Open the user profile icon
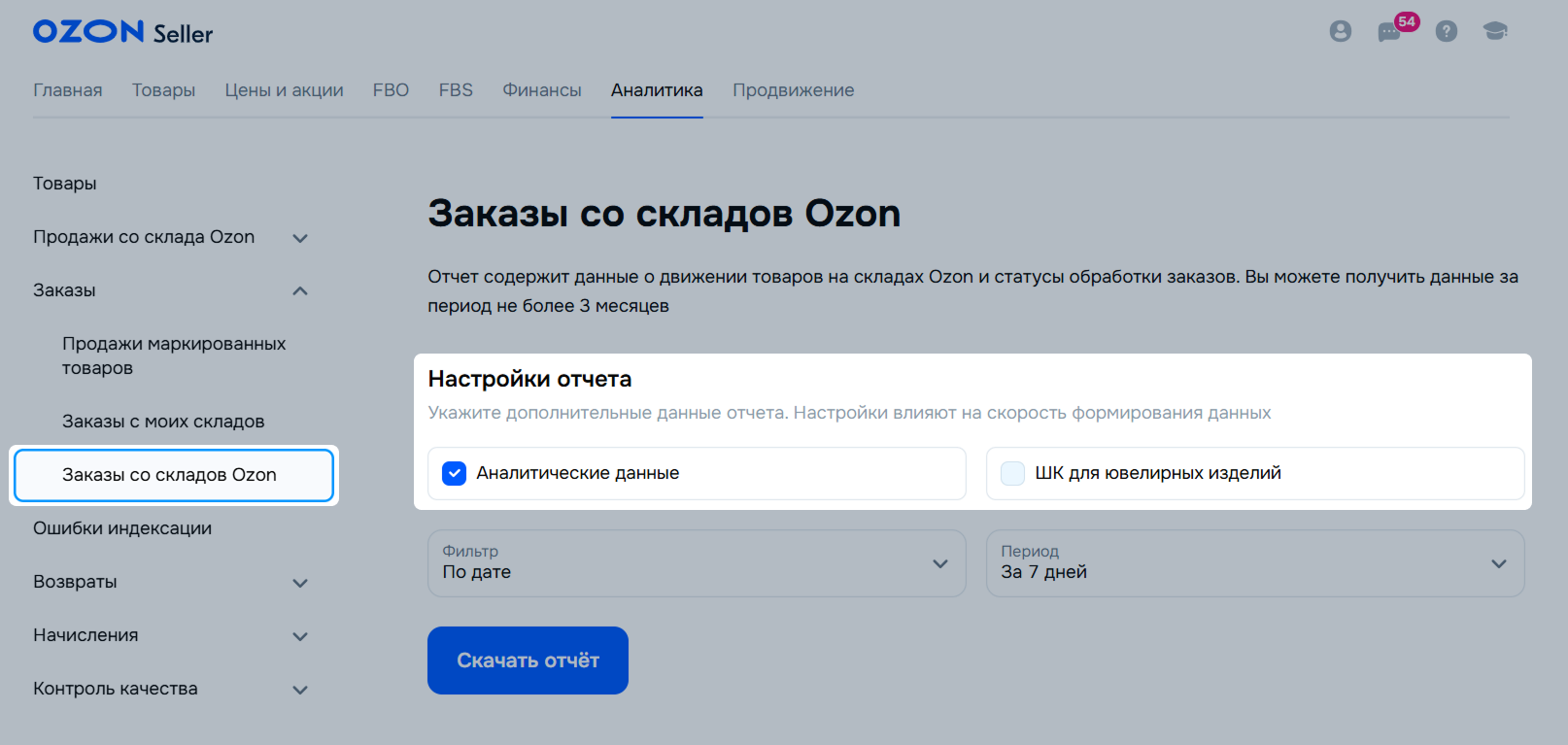Screen dimensions: 1568x745 click(x=1341, y=31)
